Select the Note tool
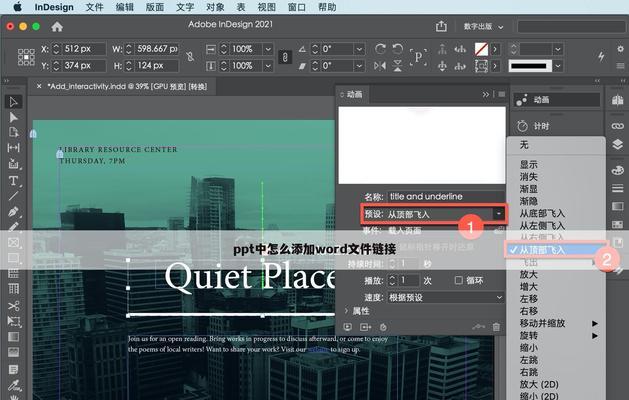Screen dimensions: 629x400 [x=13, y=369]
